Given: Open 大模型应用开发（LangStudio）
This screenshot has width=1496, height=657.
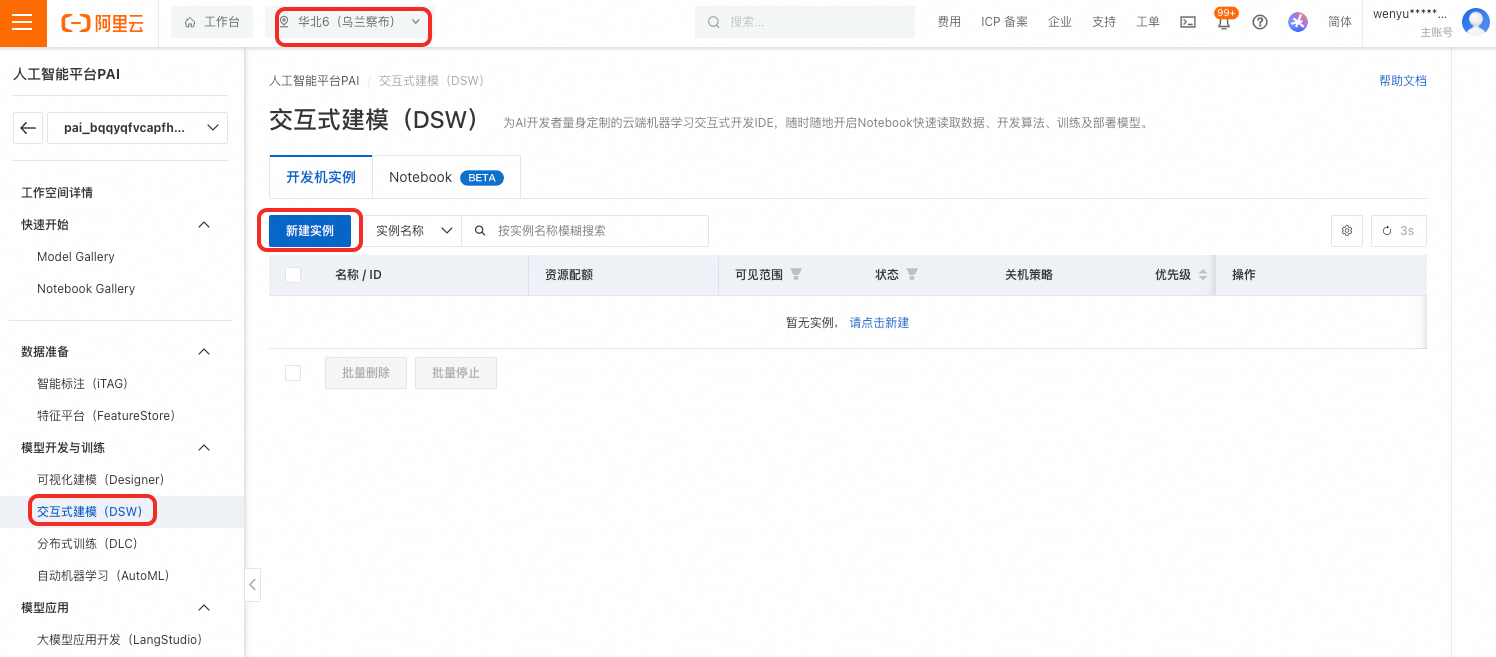Looking at the screenshot, I should [120, 640].
